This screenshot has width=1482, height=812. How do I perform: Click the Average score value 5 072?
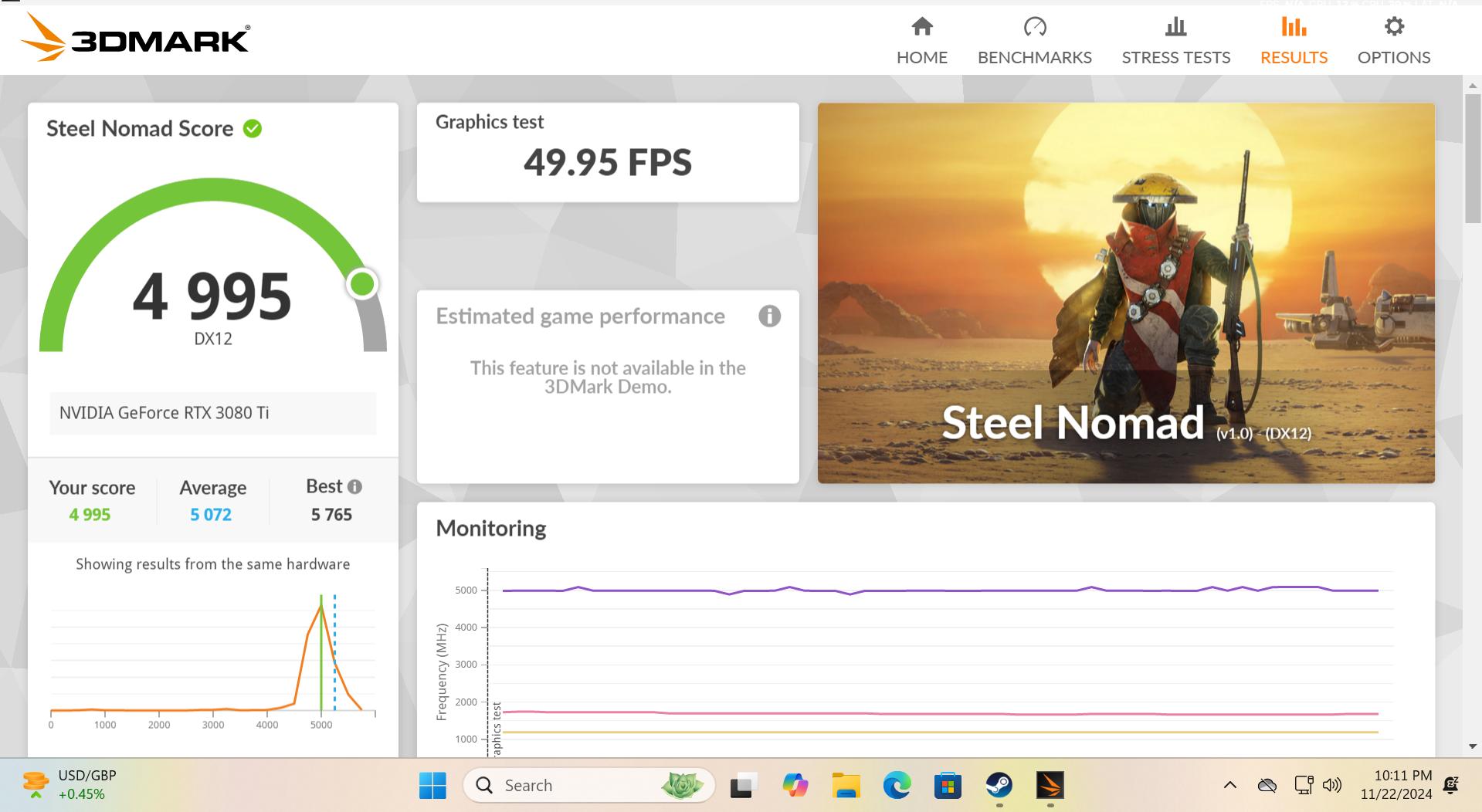211,515
